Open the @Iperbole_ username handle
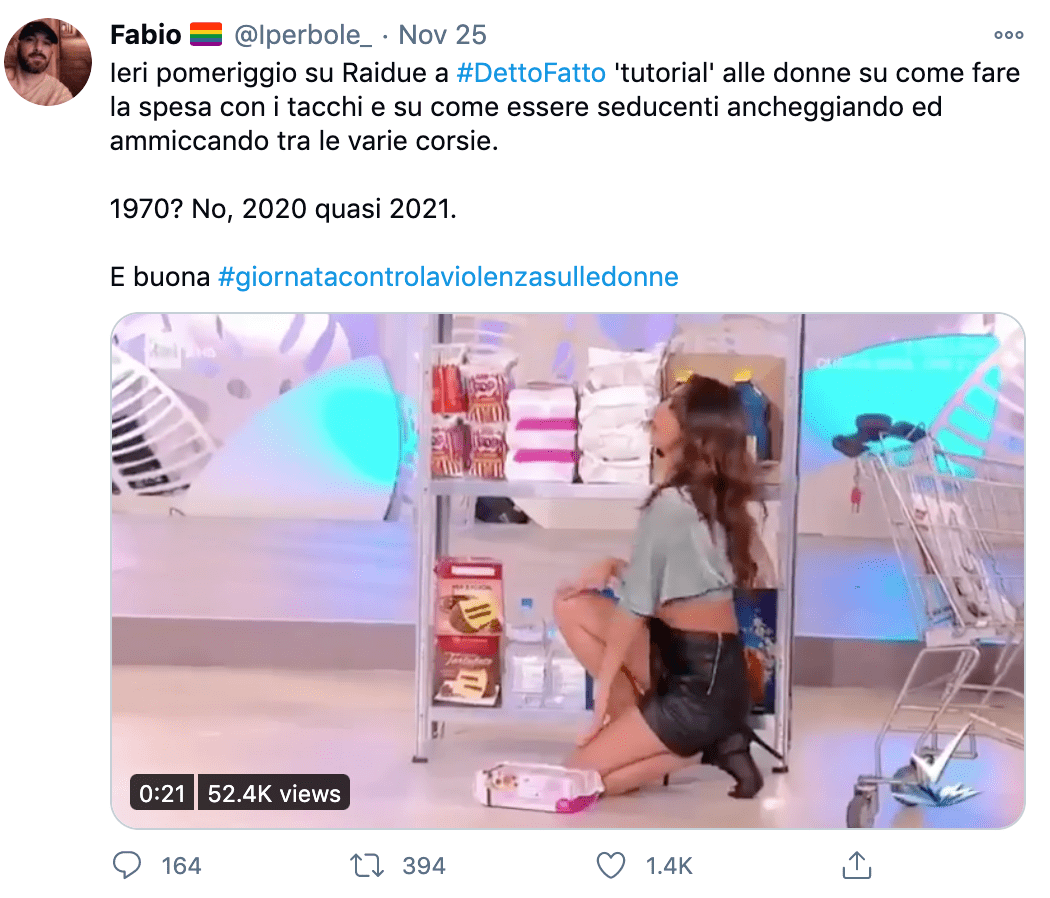Image resolution: width=1050 pixels, height=898 pixels. click(303, 35)
